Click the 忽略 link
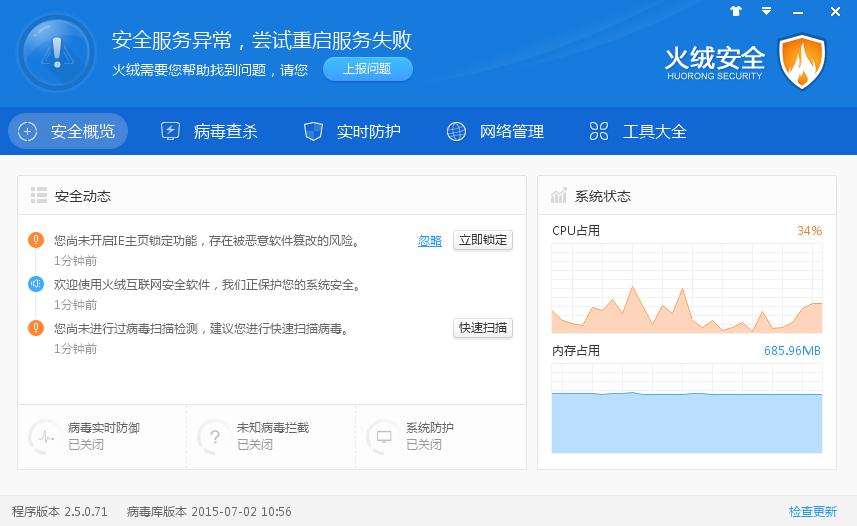 [430, 241]
